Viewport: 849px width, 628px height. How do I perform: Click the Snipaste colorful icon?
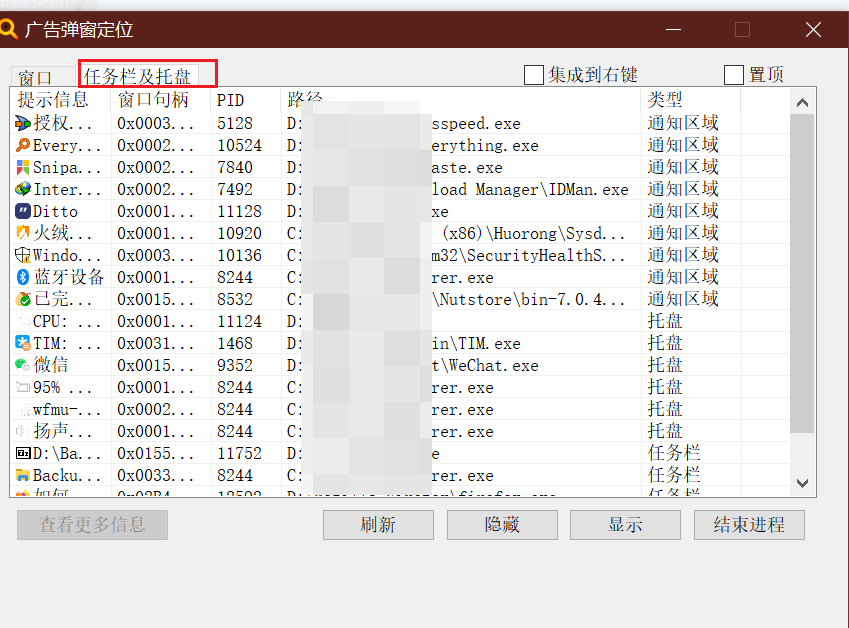click(x=23, y=167)
